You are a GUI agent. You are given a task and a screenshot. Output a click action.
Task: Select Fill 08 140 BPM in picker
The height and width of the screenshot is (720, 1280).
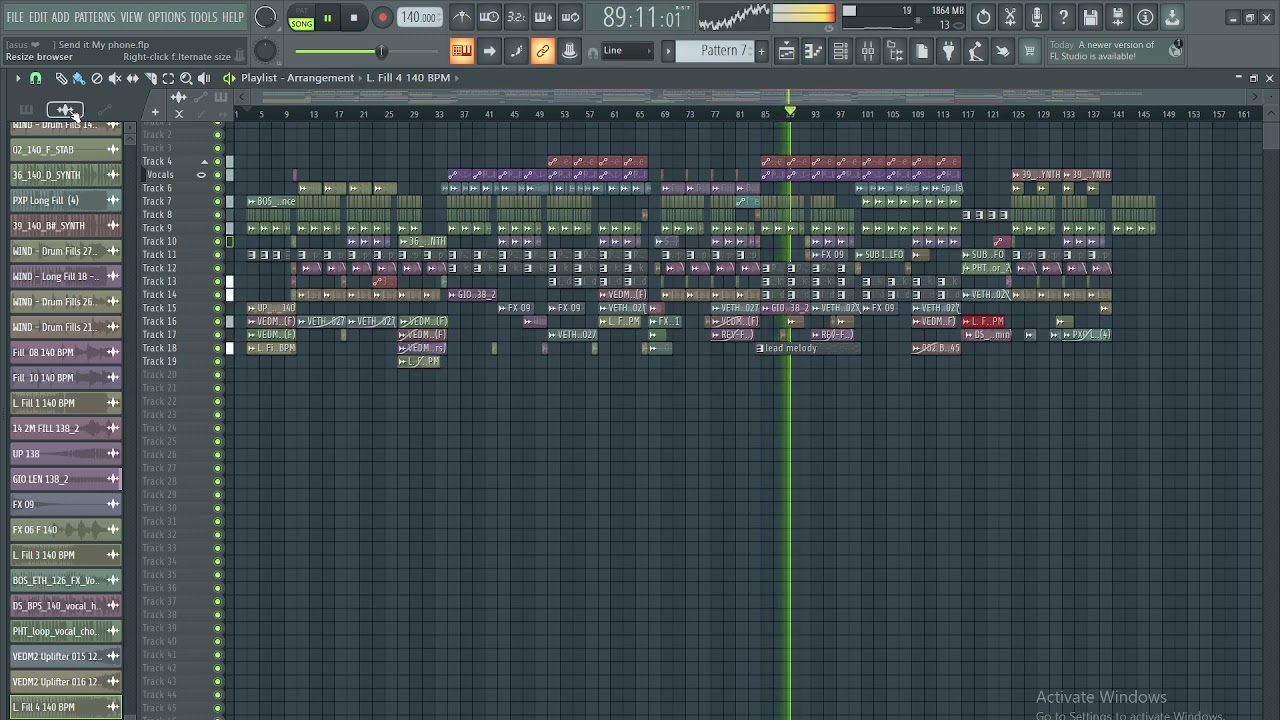[66, 352]
